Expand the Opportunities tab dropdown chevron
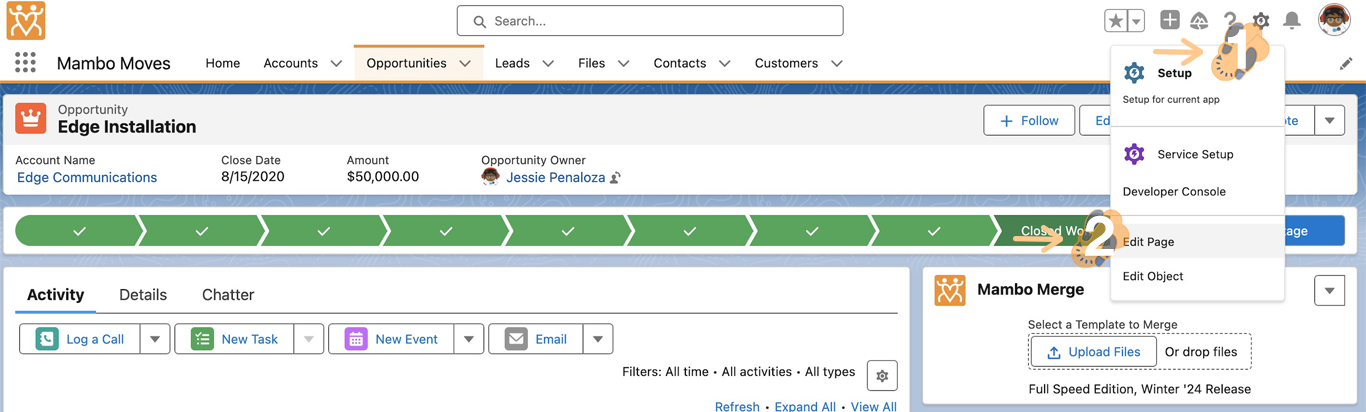Screen dimensions: 1366x412 465,64
